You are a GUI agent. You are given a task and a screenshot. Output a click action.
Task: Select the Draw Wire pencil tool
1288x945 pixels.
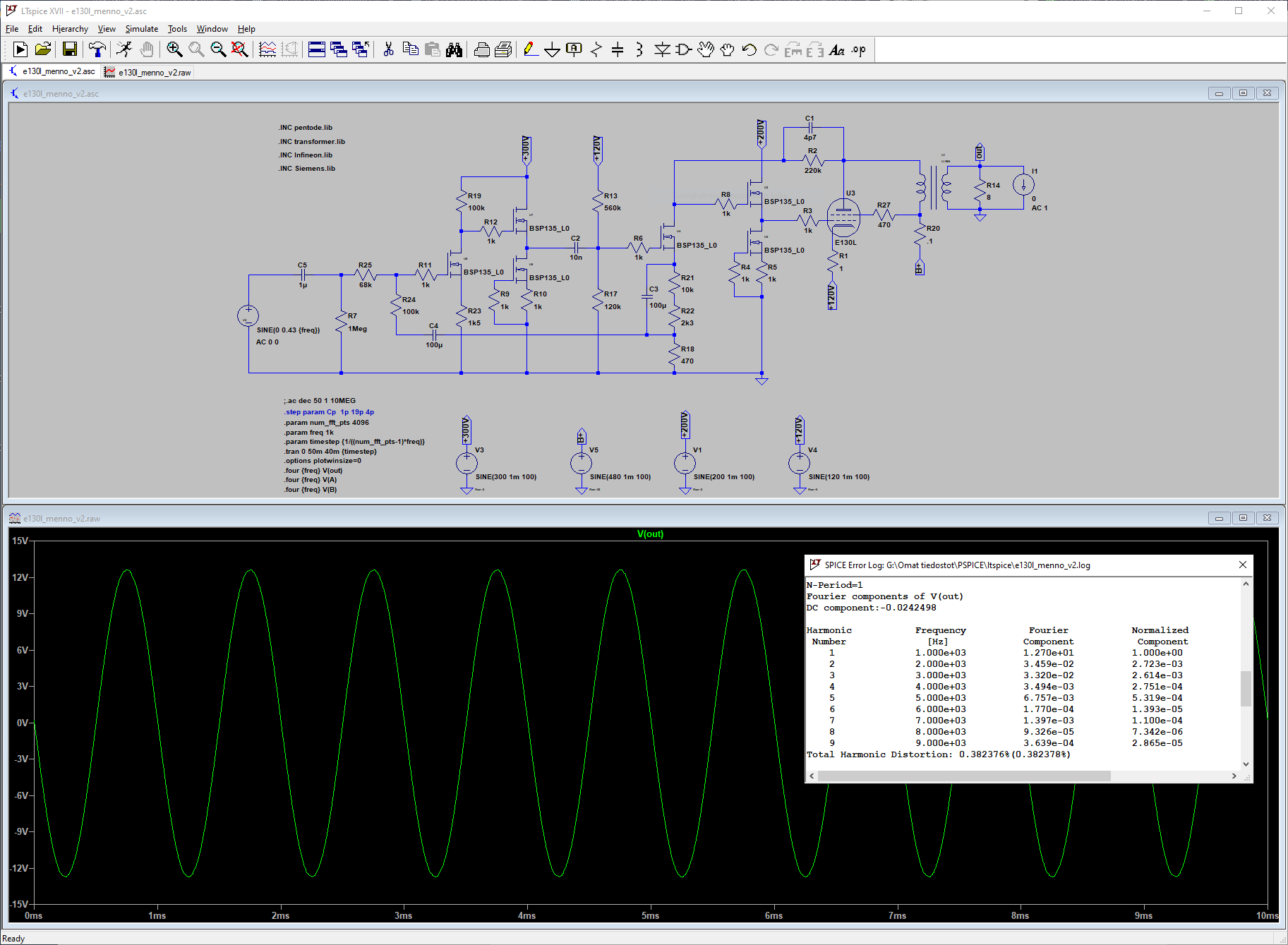(531, 49)
